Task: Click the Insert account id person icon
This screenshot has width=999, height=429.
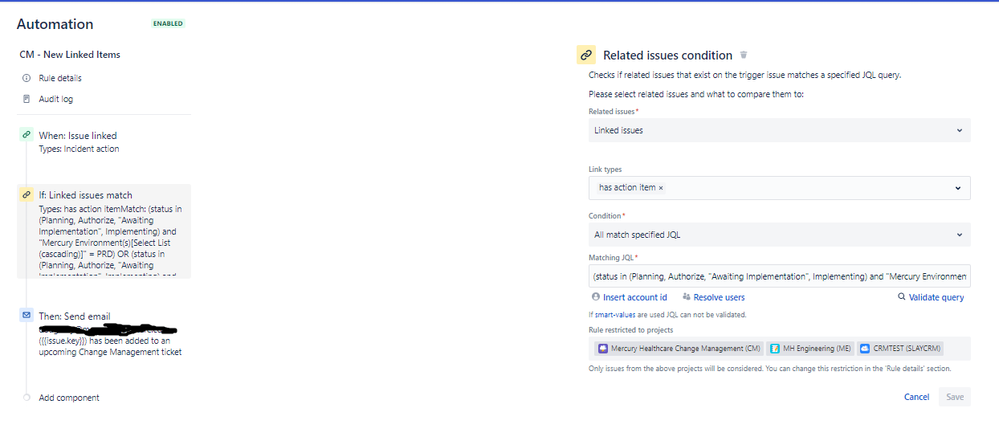Action: pyautogui.click(x=596, y=297)
